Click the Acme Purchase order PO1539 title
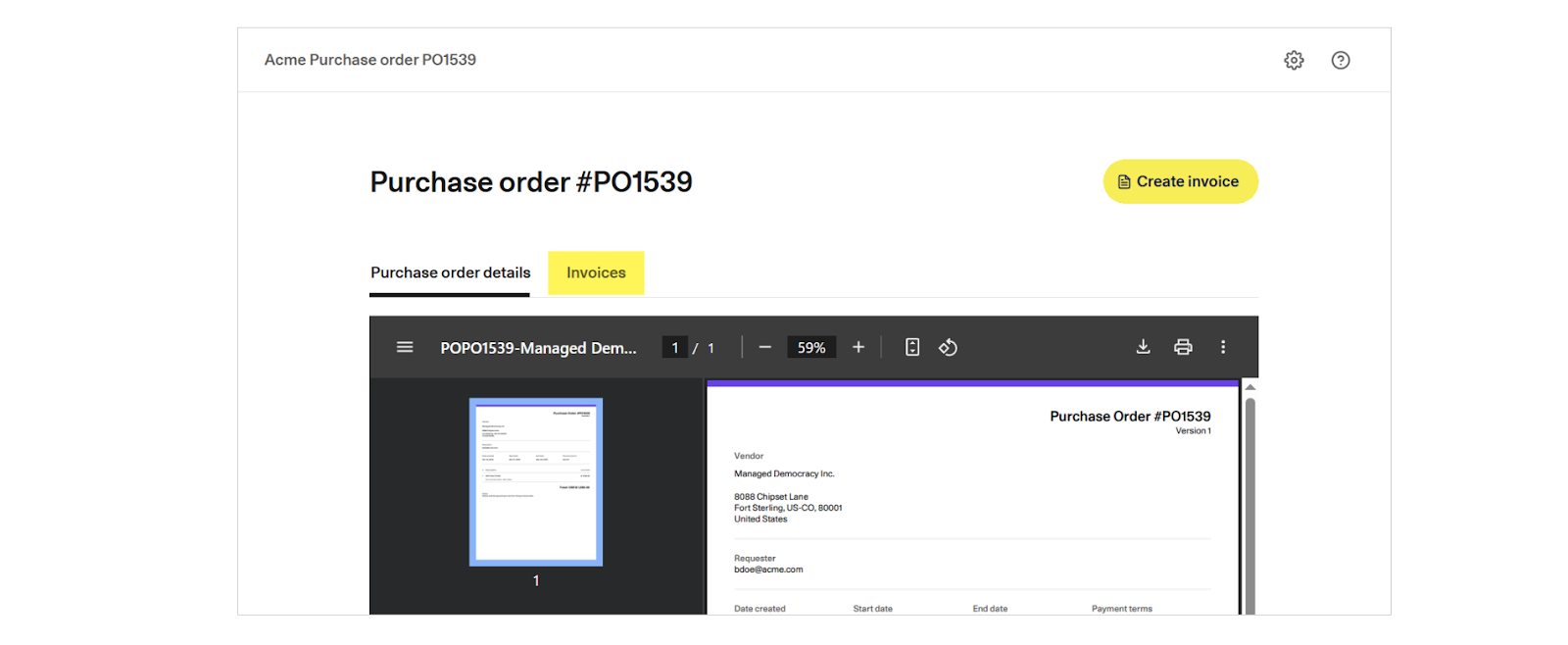The width and height of the screenshot is (1568, 645). 370,60
